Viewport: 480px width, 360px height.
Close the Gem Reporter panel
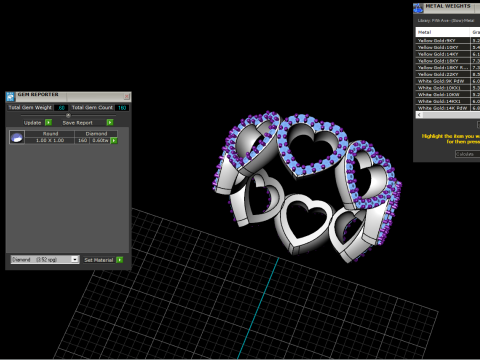point(127,97)
